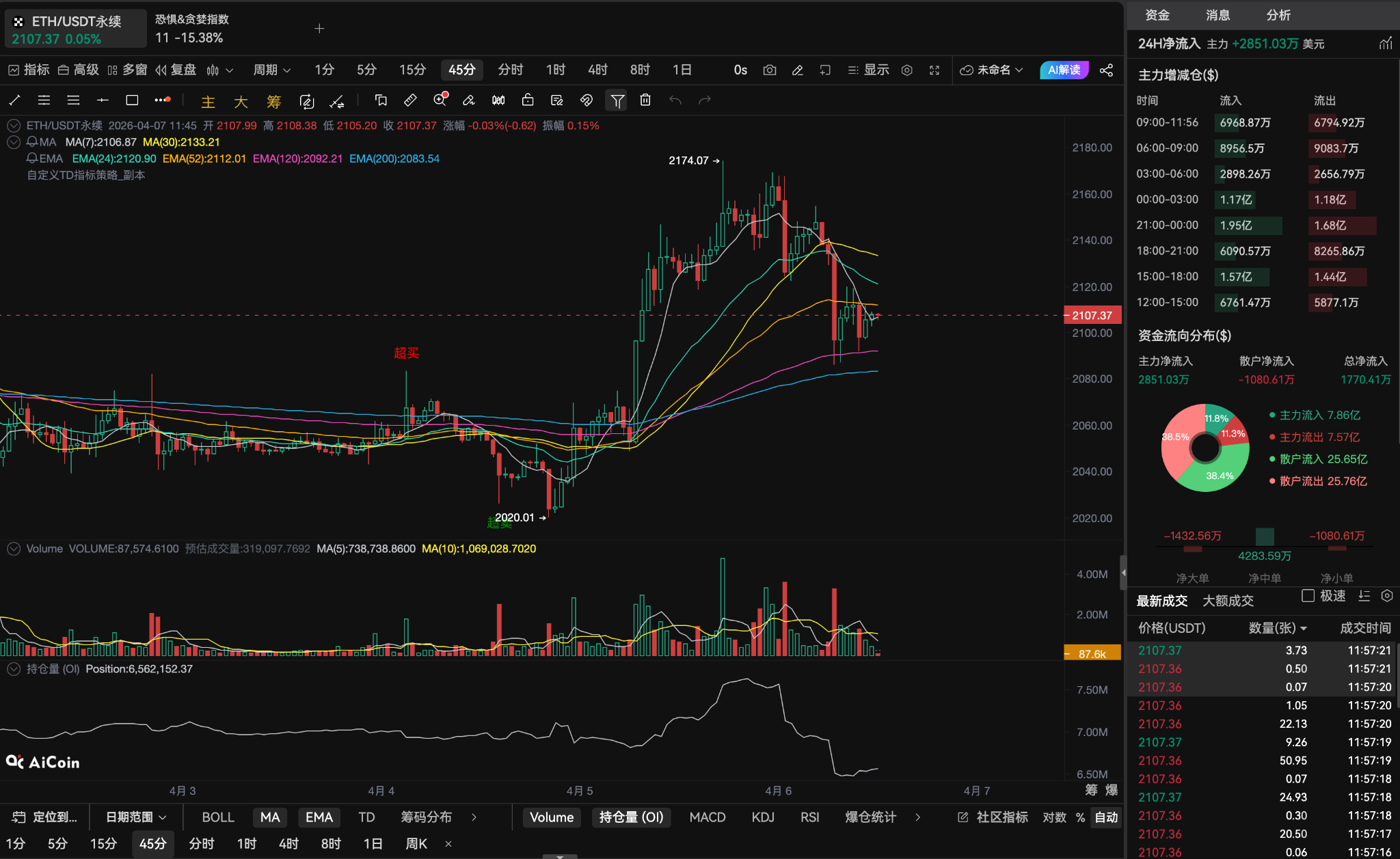
Task: Open the 周期 period dropdown
Action: pos(271,69)
